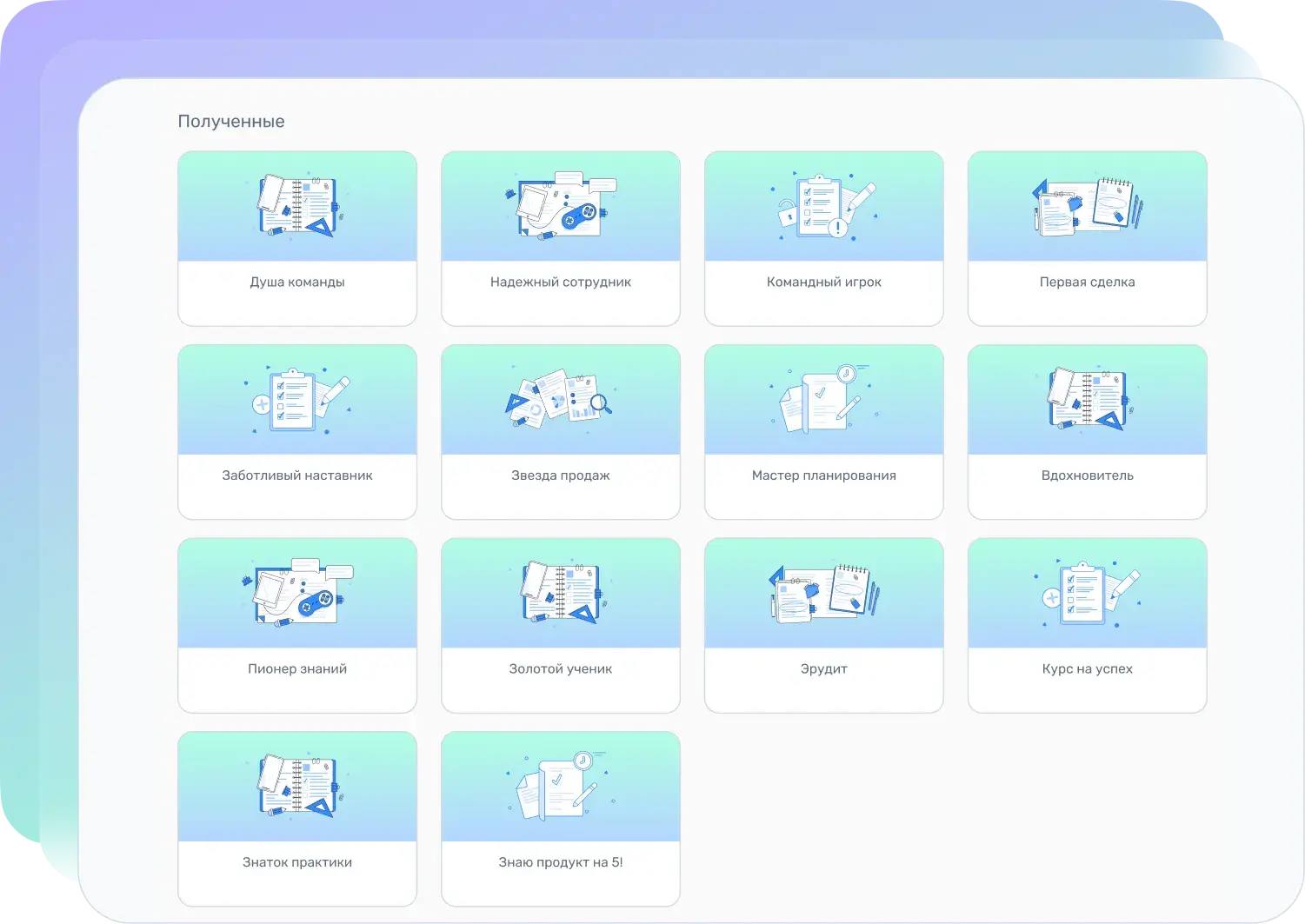Click the Командный игрок label
Image resolution: width=1305 pixels, height=924 pixels.
point(824,282)
